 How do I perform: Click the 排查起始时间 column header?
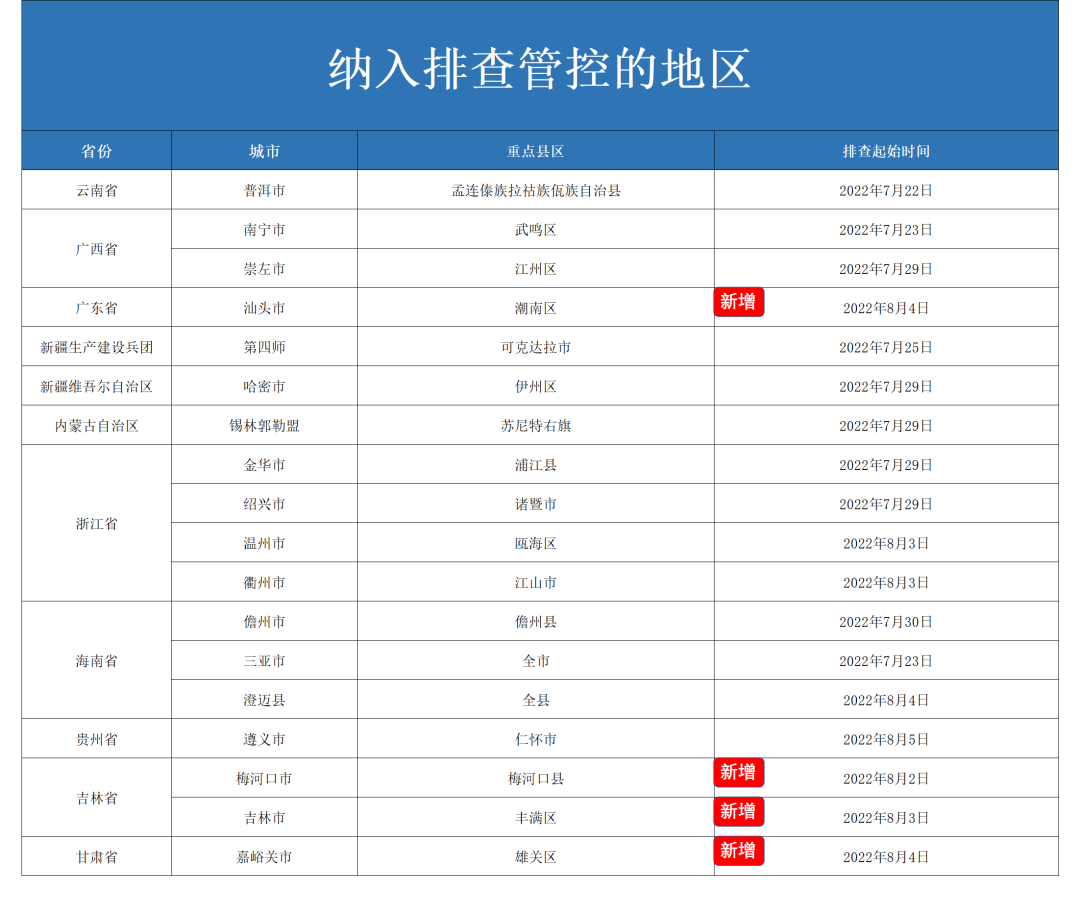pos(886,151)
